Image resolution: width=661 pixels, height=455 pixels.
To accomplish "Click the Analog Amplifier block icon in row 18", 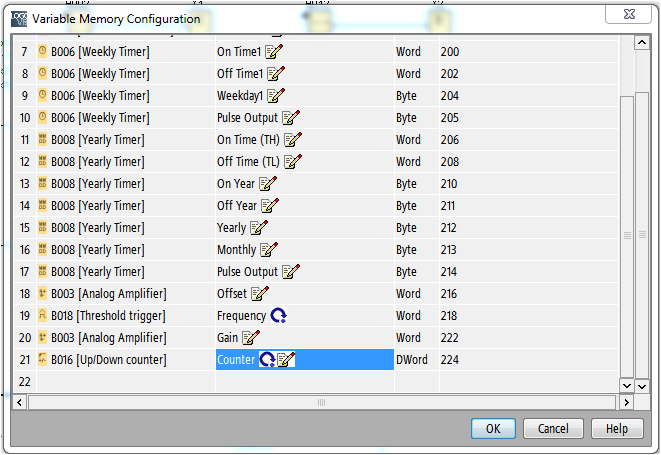I will click(x=42, y=293).
